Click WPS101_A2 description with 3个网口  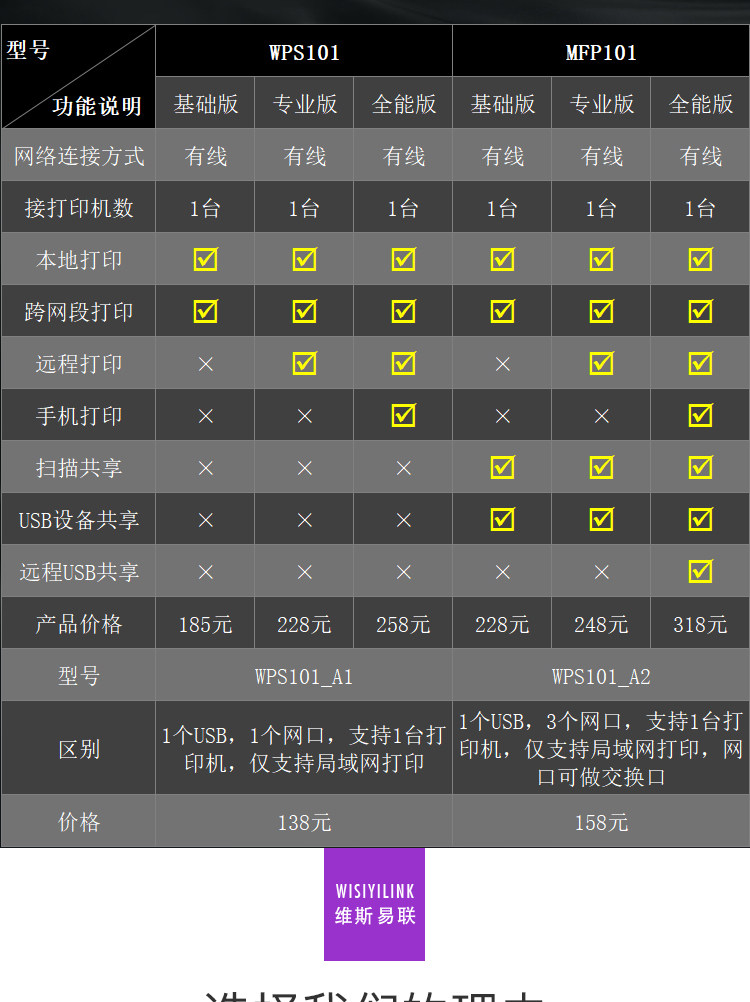601,749
